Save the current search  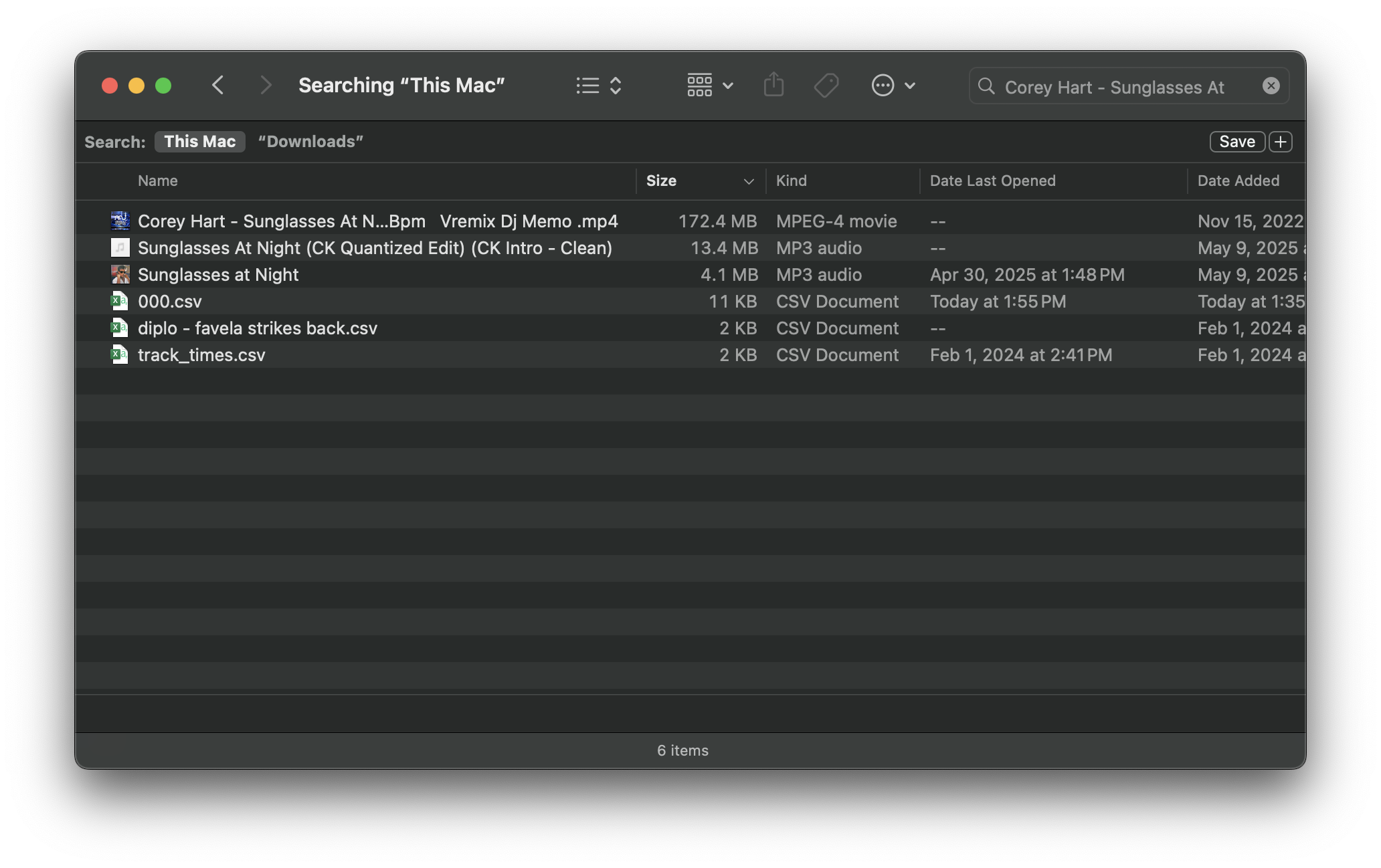click(x=1236, y=142)
